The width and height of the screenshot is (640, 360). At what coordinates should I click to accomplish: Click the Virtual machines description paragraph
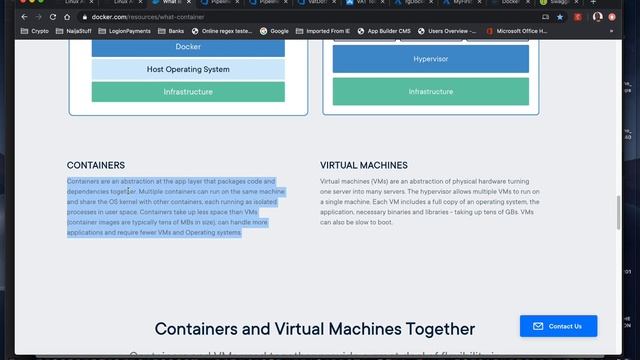[430, 202]
